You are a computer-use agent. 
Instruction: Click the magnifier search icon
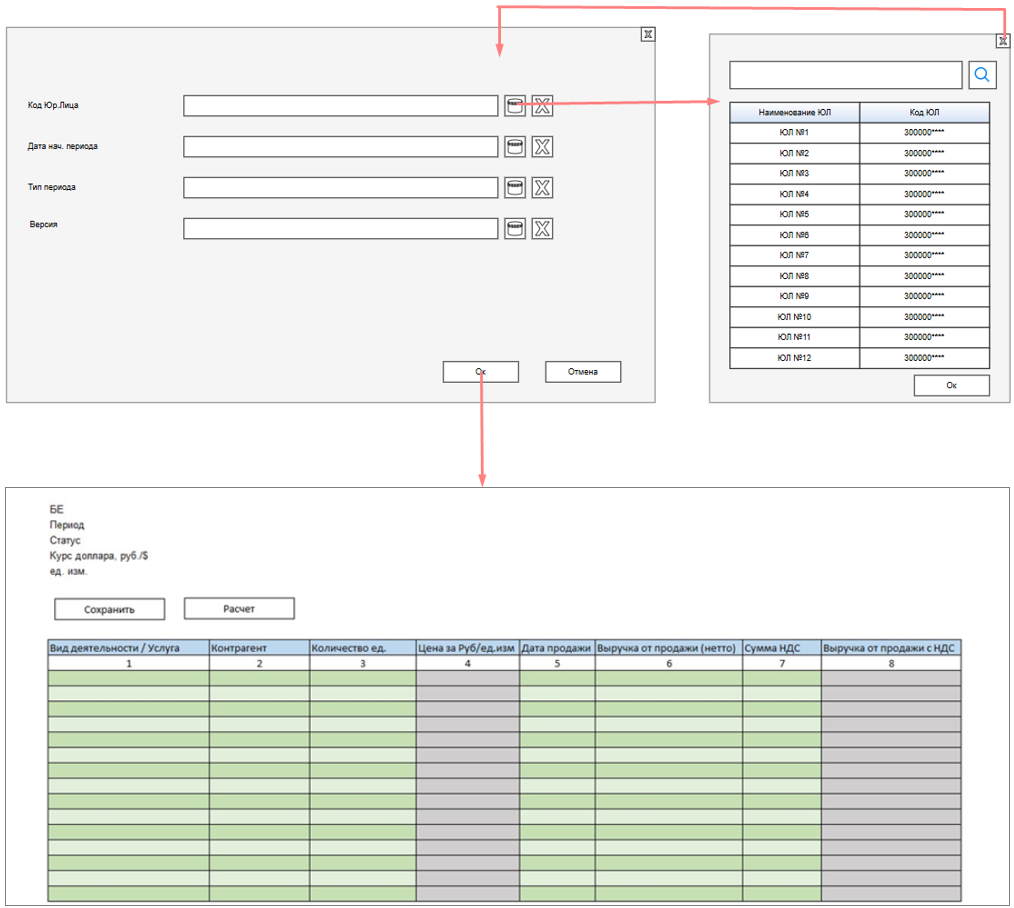(x=982, y=75)
